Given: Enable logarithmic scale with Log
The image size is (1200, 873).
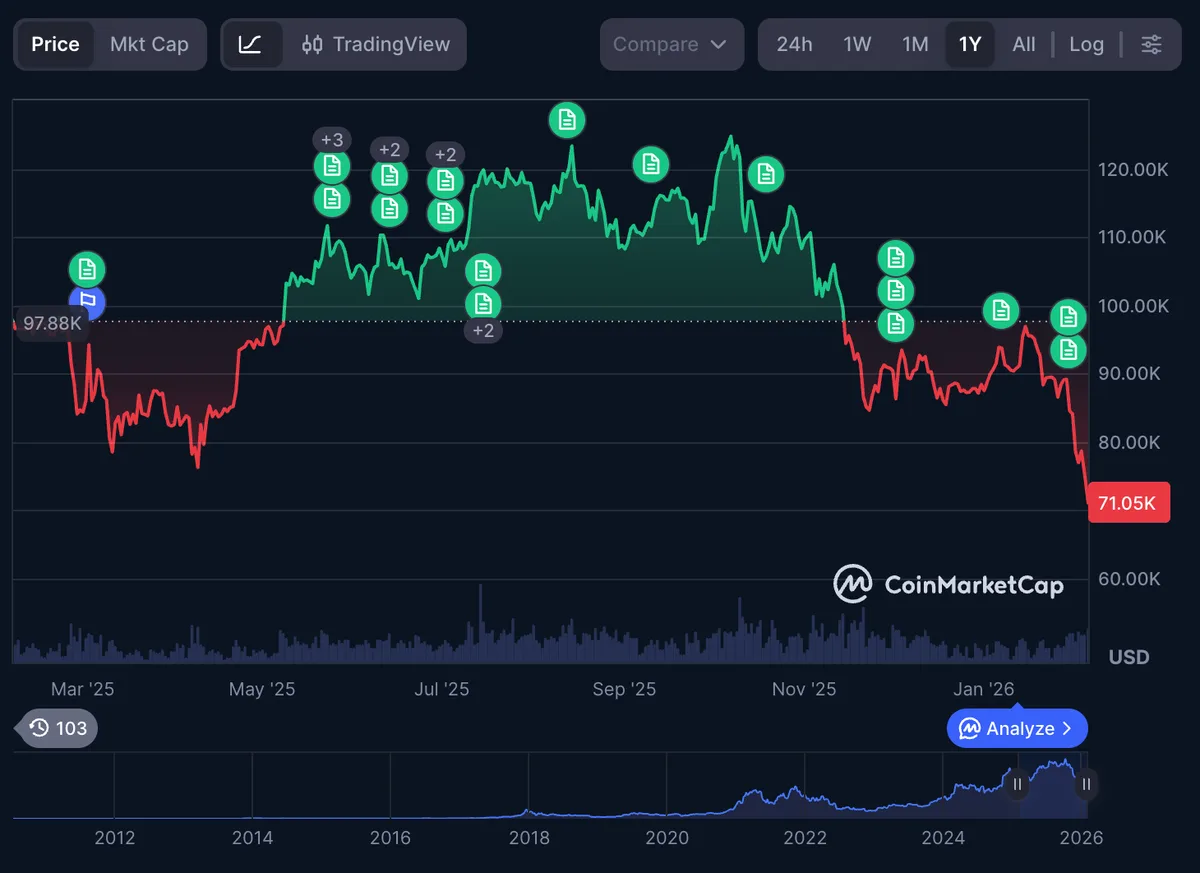Looking at the screenshot, I should tap(1087, 44).
